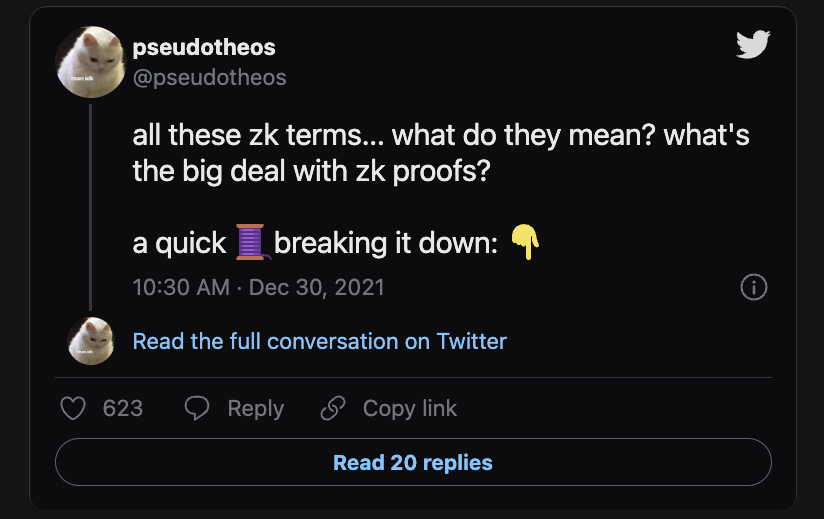824x519 pixels.
Task: Click the Copy link text
Action: click(x=409, y=408)
